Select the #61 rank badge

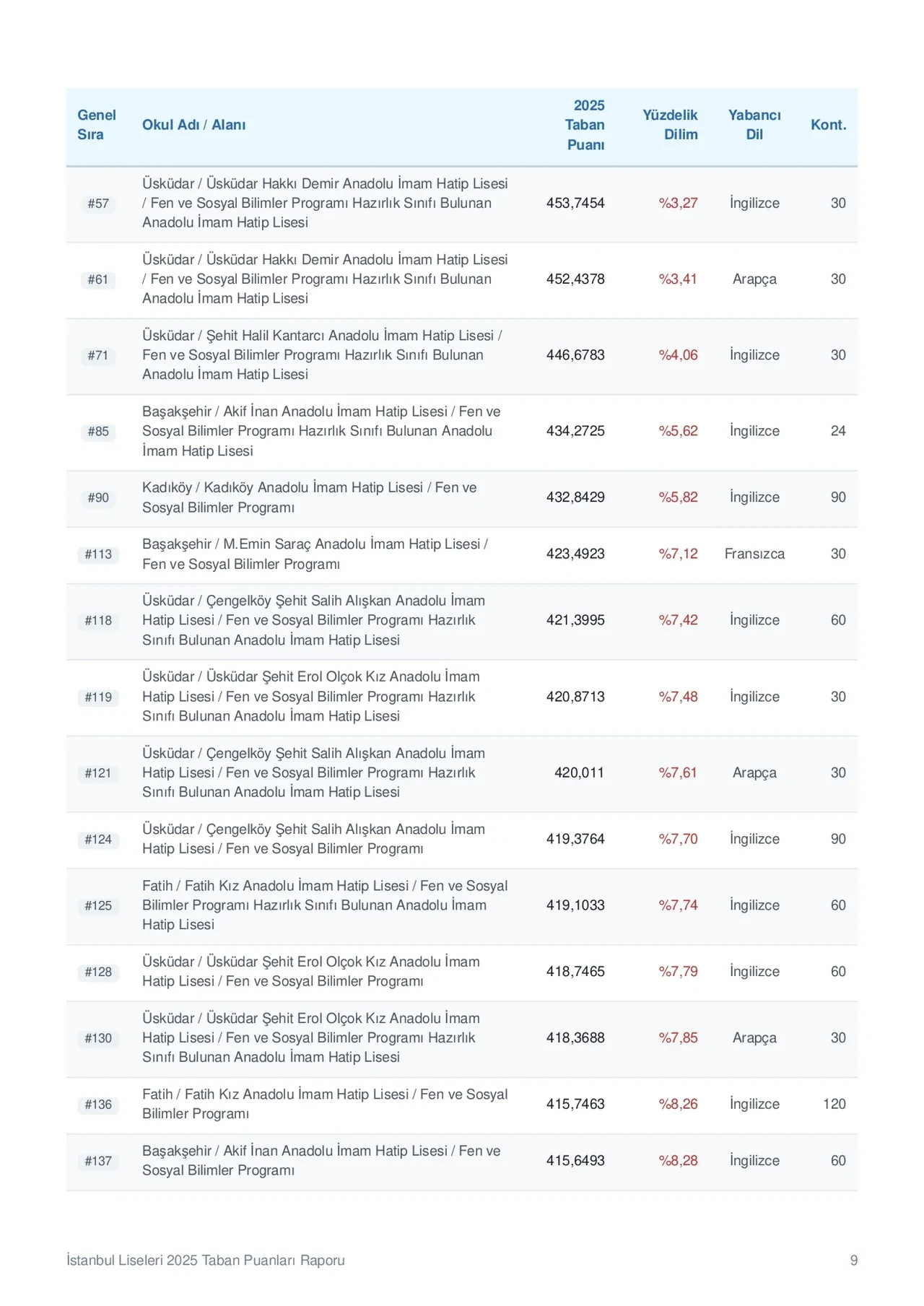(x=98, y=279)
